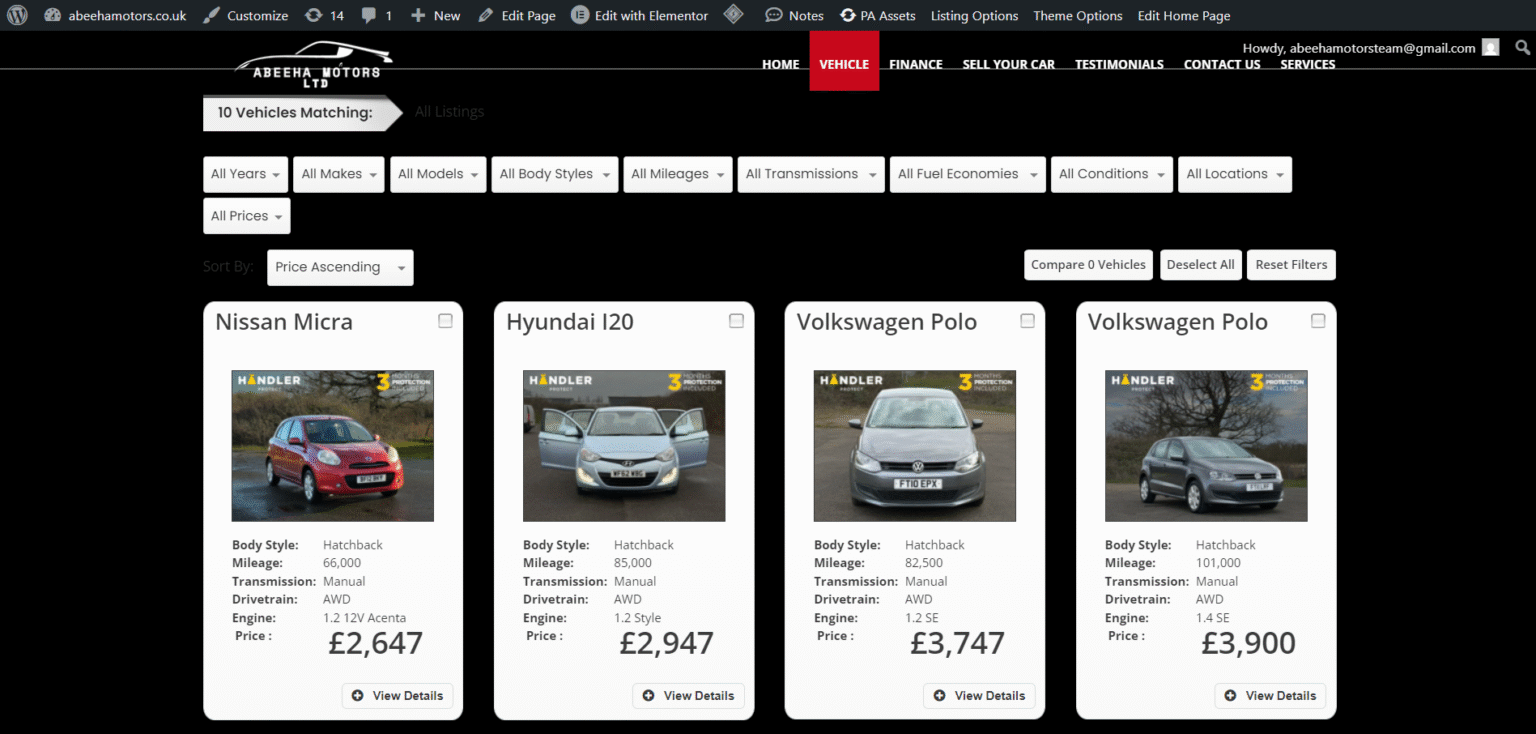The height and width of the screenshot is (734, 1536).
Task: Open the All Mileages dropdown
Action: point(677,174)
